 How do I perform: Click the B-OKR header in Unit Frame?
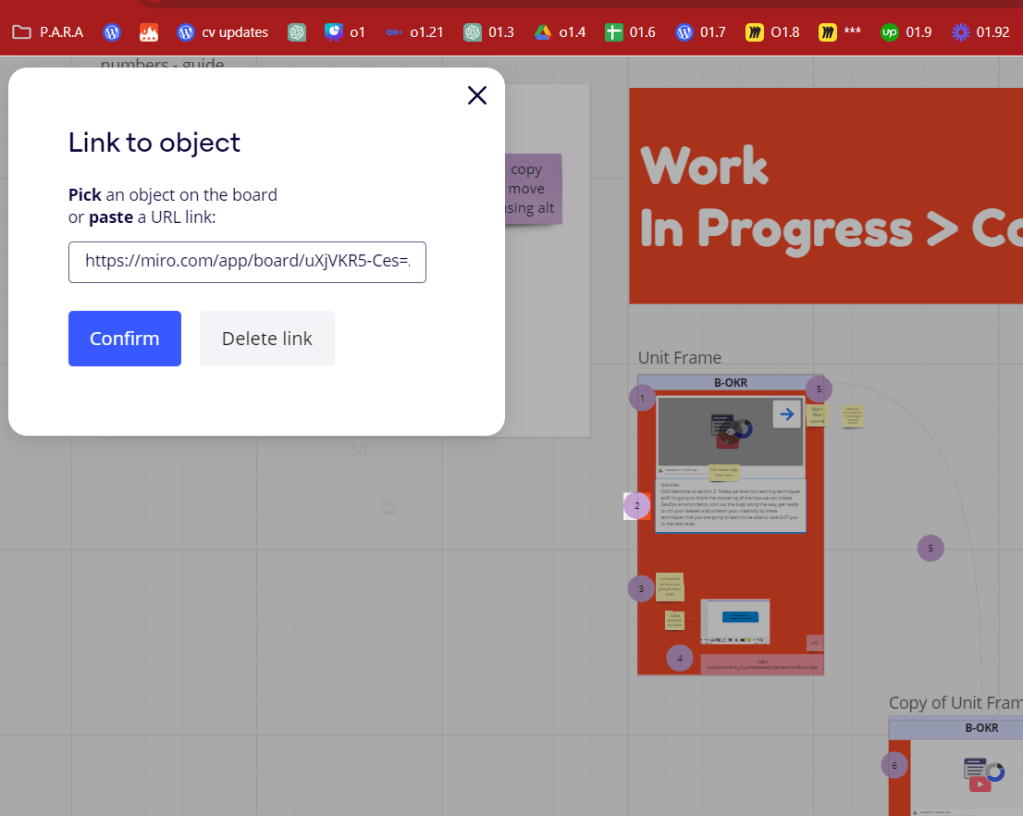[730, 383]
